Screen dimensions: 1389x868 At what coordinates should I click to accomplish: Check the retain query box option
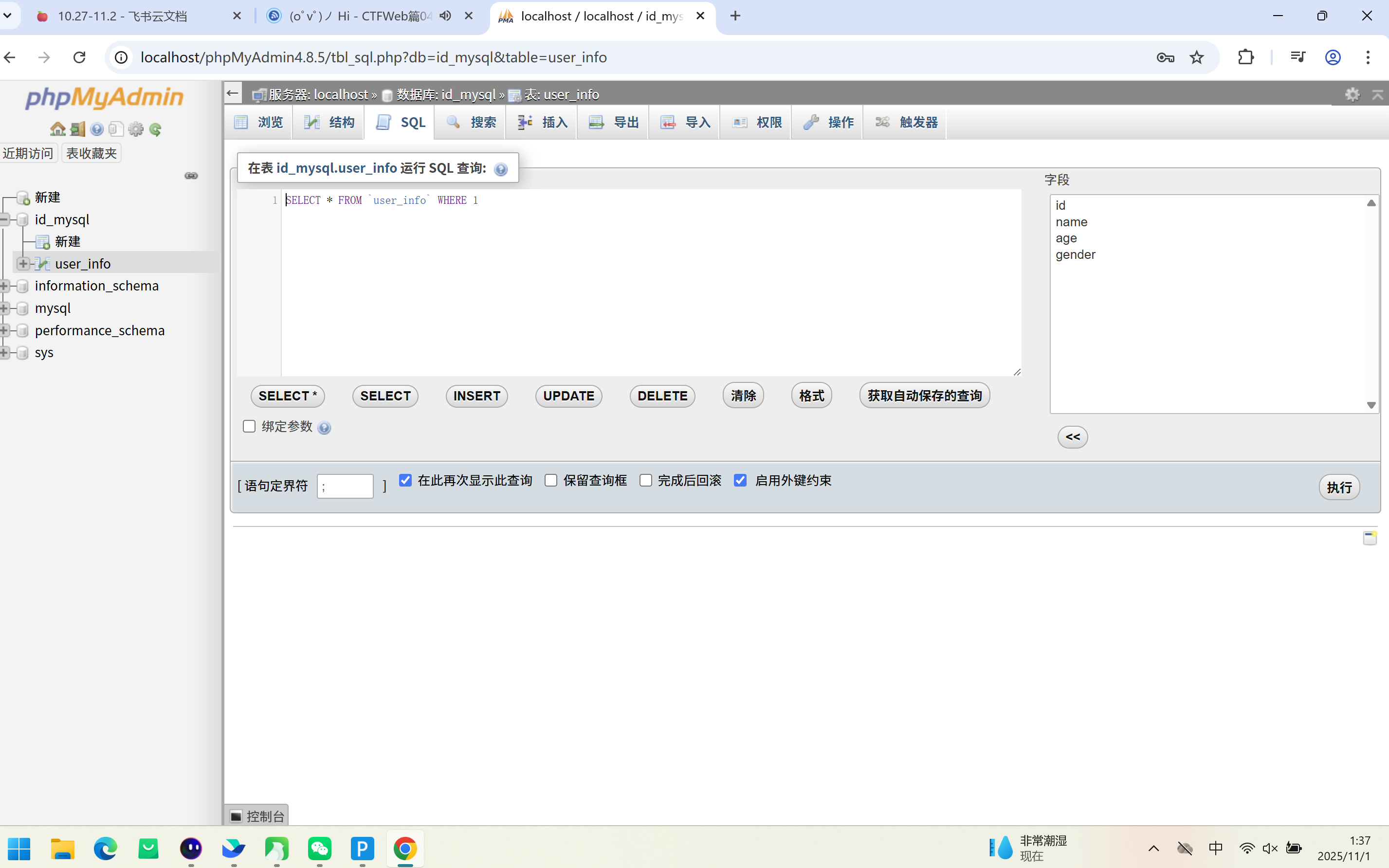click(551, 481)
